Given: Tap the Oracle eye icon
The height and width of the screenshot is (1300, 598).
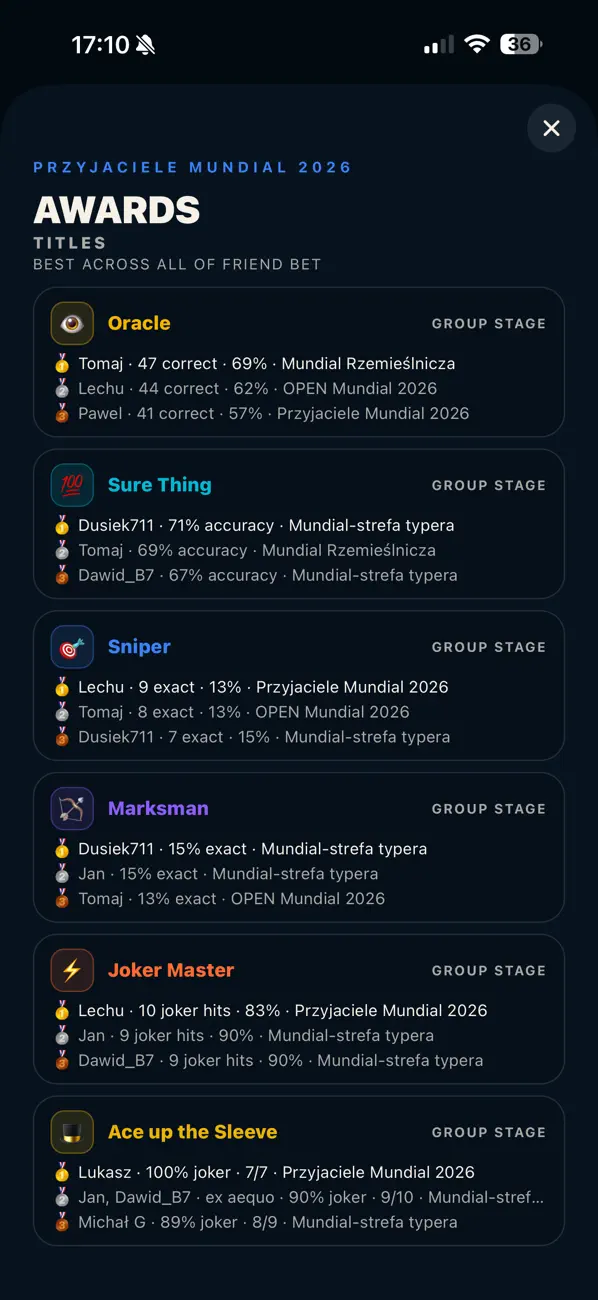Looking at the screenshot, I should click(x=72, y=323).
